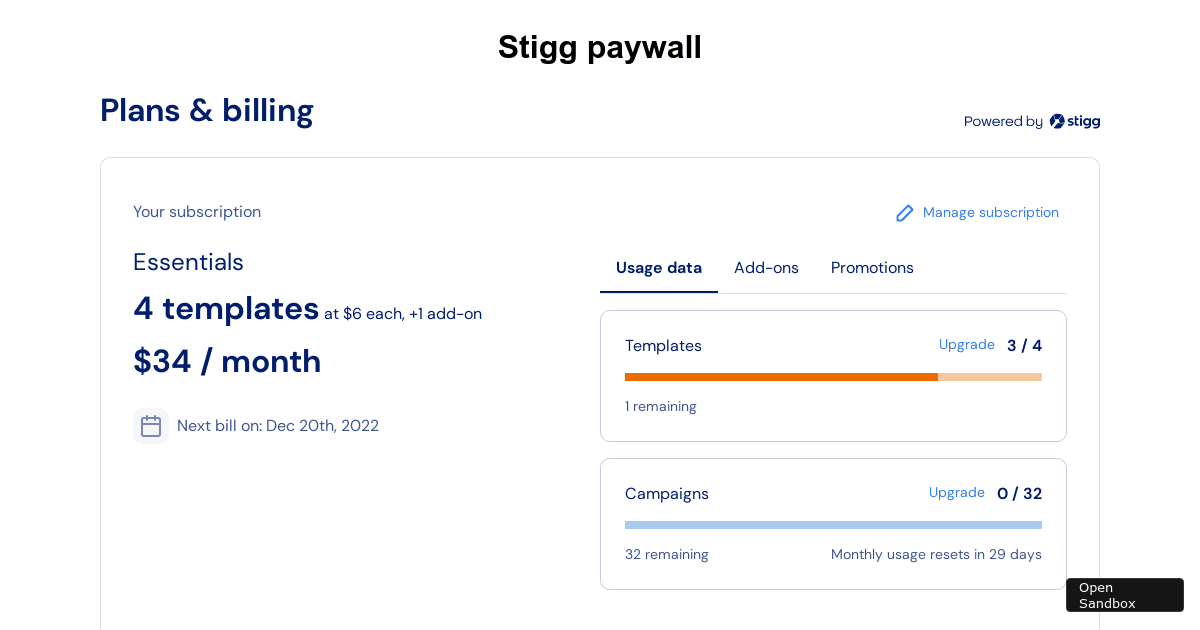Switch to the Usage data tab
Image resolution: width=1200 pixels, height=630 pixels.
pyautogui.click(x=659, y=268)
